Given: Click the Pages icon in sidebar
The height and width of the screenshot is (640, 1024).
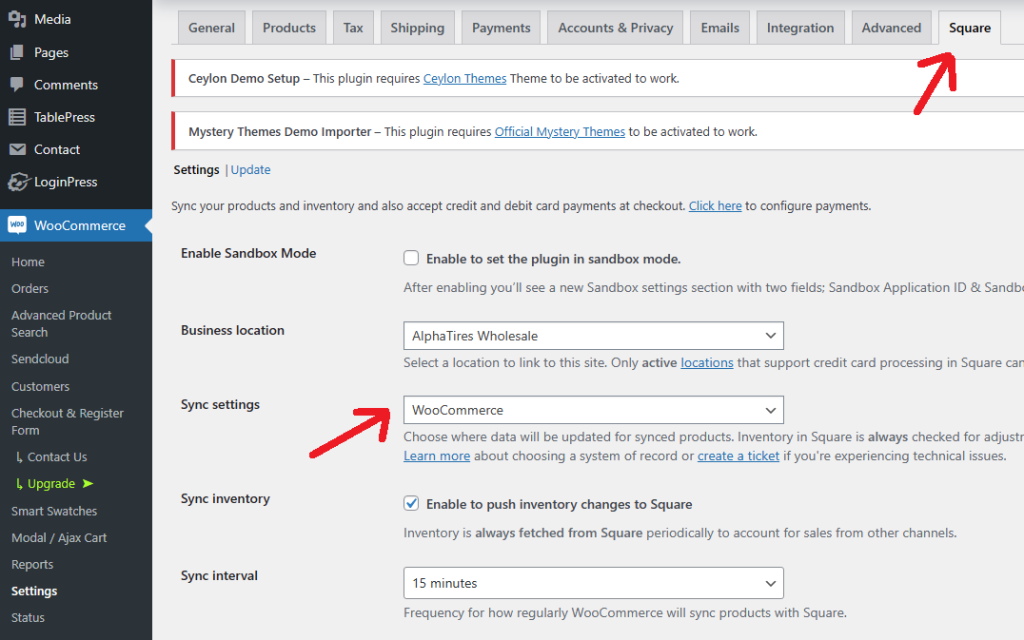Looking at the screenshot, I should tap(17, 52).
